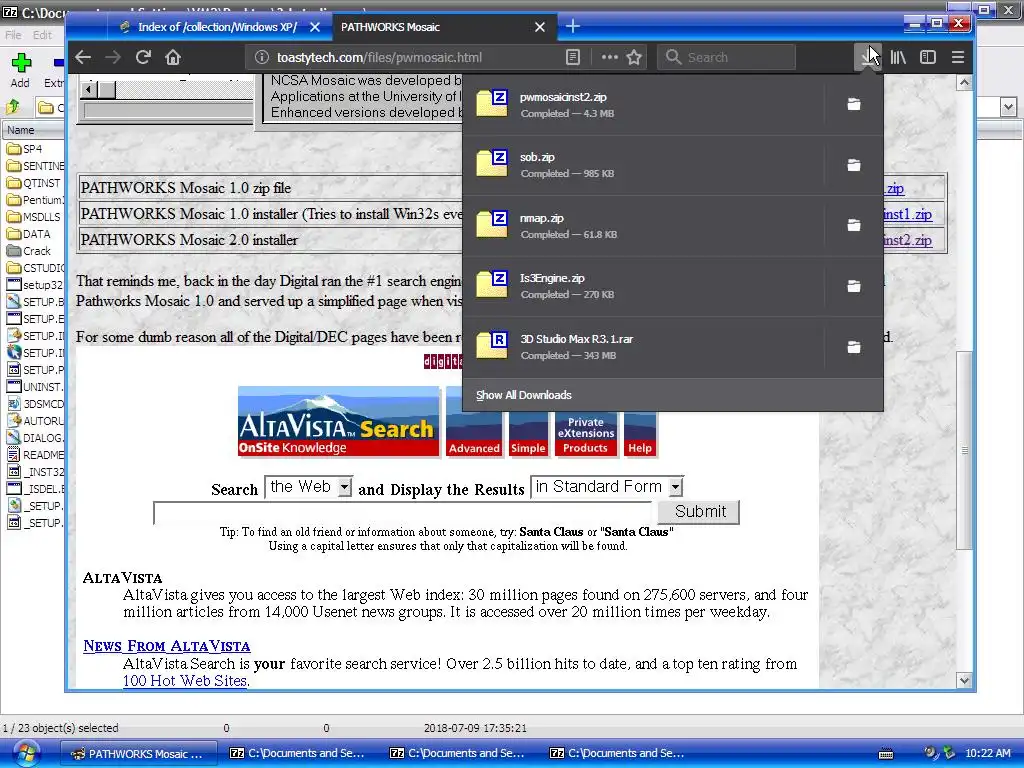Show sidebars via the sidebar icon
Screen dimensions: 1024x768
(x=928, y=57)
